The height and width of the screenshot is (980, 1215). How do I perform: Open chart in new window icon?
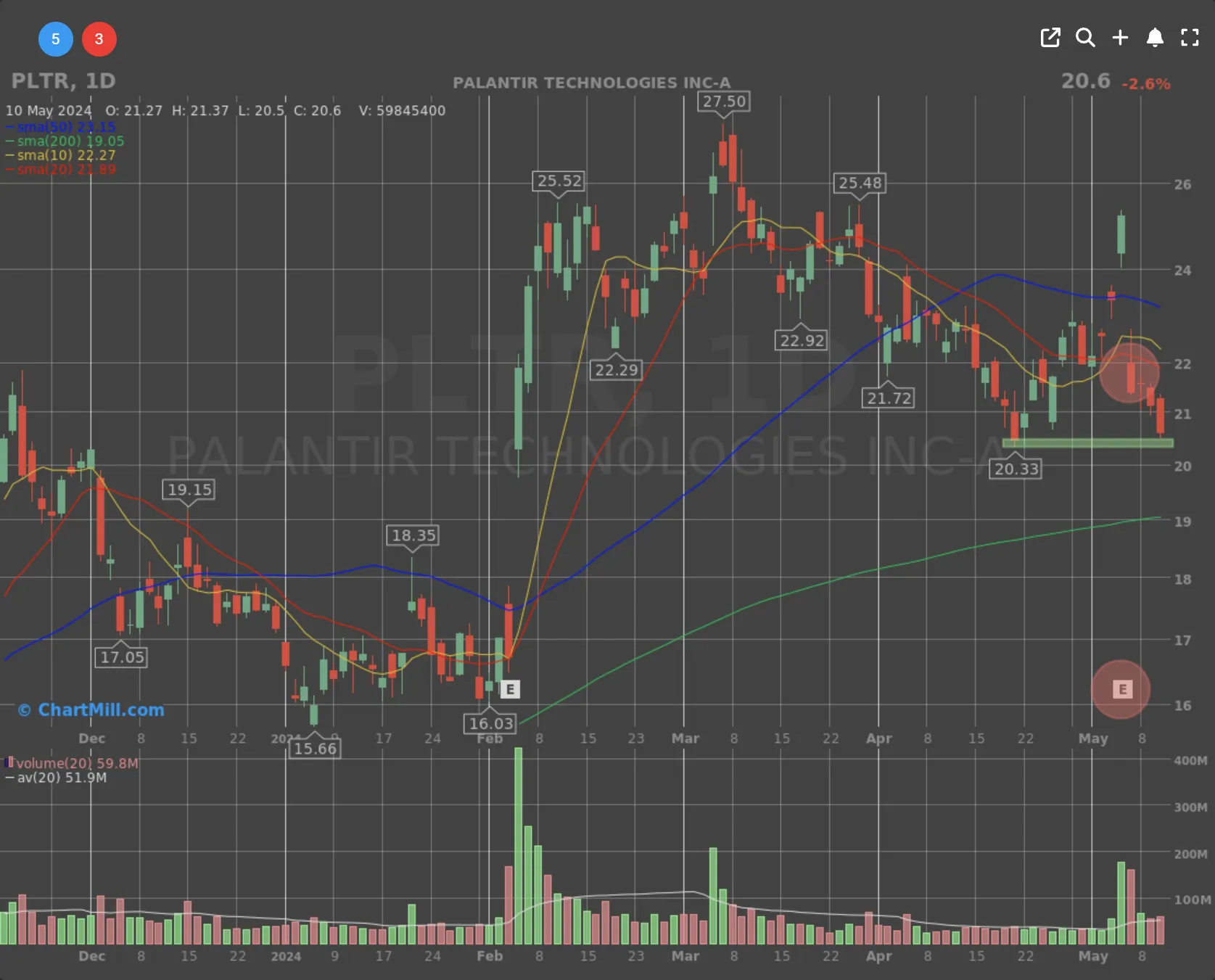[x=1050, y=38]
